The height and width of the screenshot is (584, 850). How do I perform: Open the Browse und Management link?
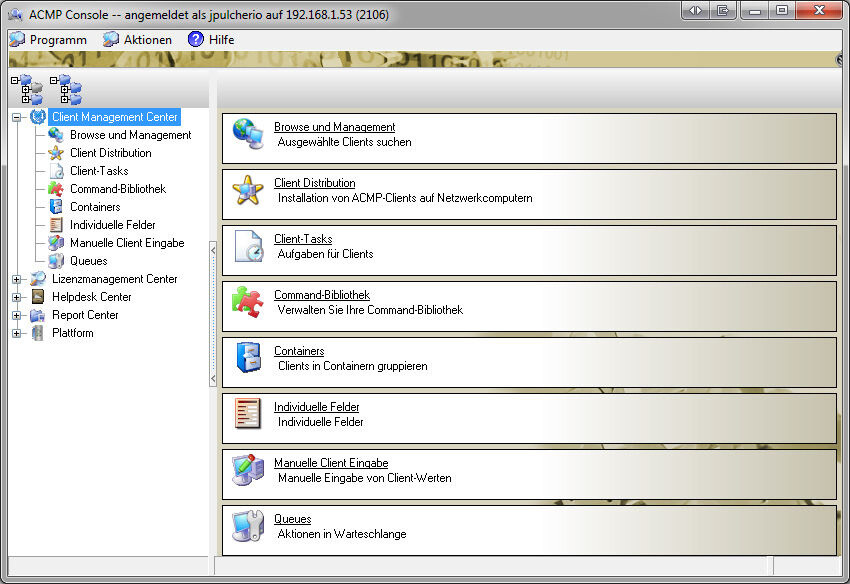pyautogui.click(x=334, y=127)
